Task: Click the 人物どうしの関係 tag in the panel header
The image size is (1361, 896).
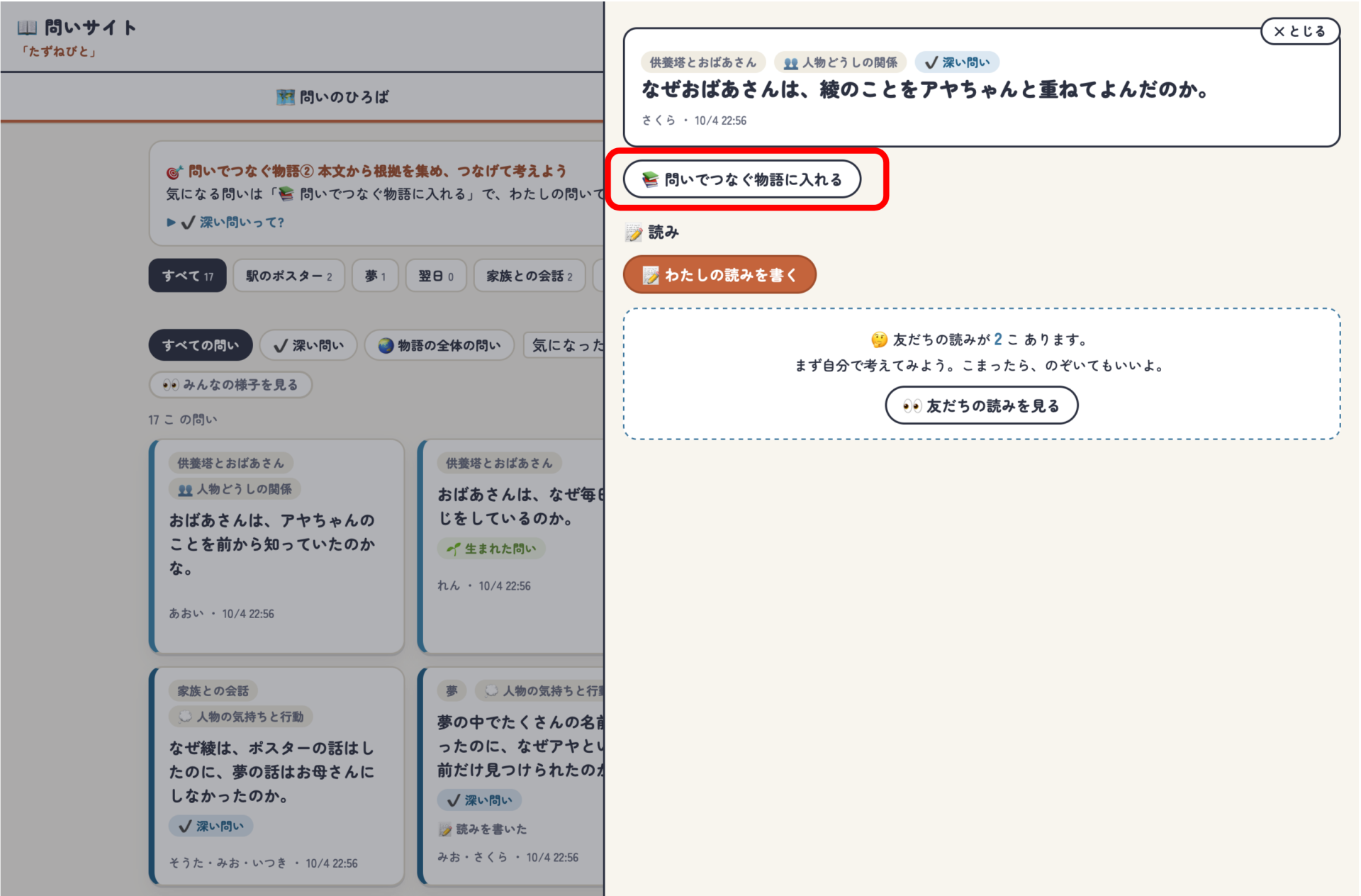Action: click(x=840, y=62)
